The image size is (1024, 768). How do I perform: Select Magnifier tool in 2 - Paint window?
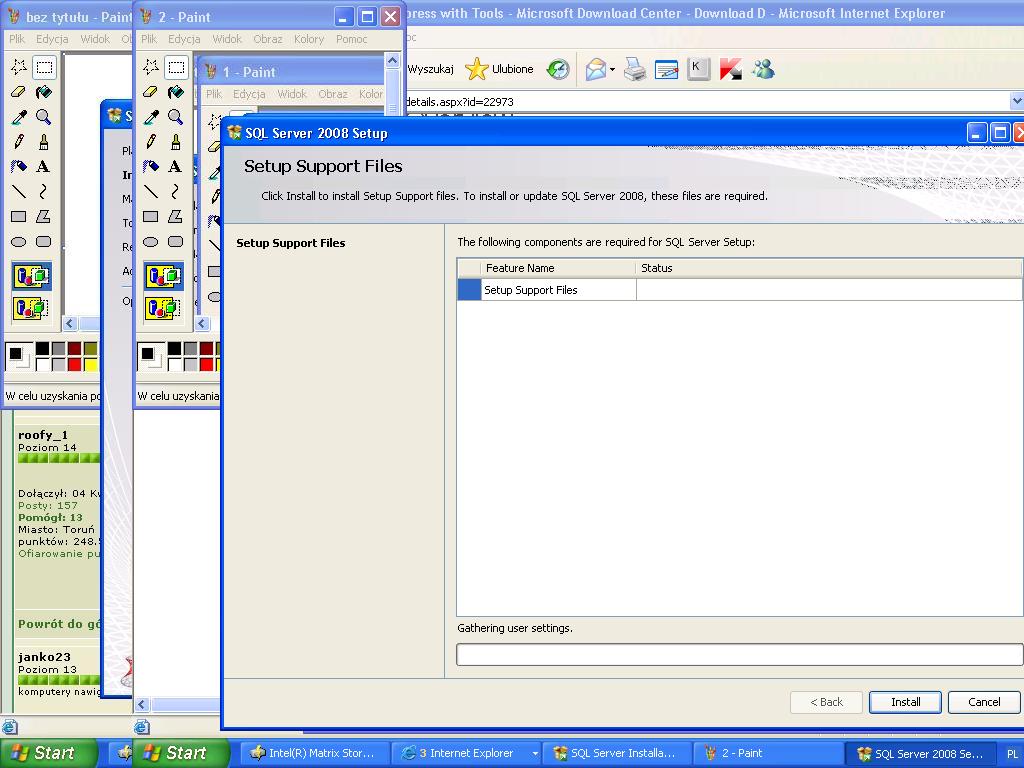pos(176,117)
